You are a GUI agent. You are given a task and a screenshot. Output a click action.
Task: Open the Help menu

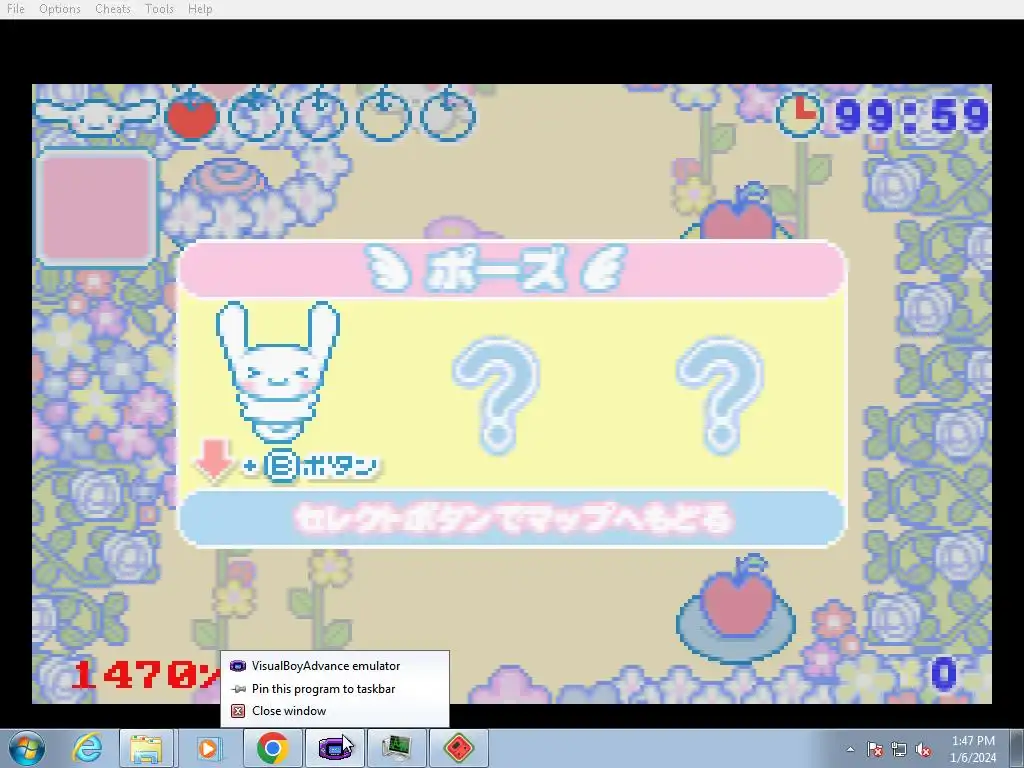pyautogui.click(x=200, y=9)
